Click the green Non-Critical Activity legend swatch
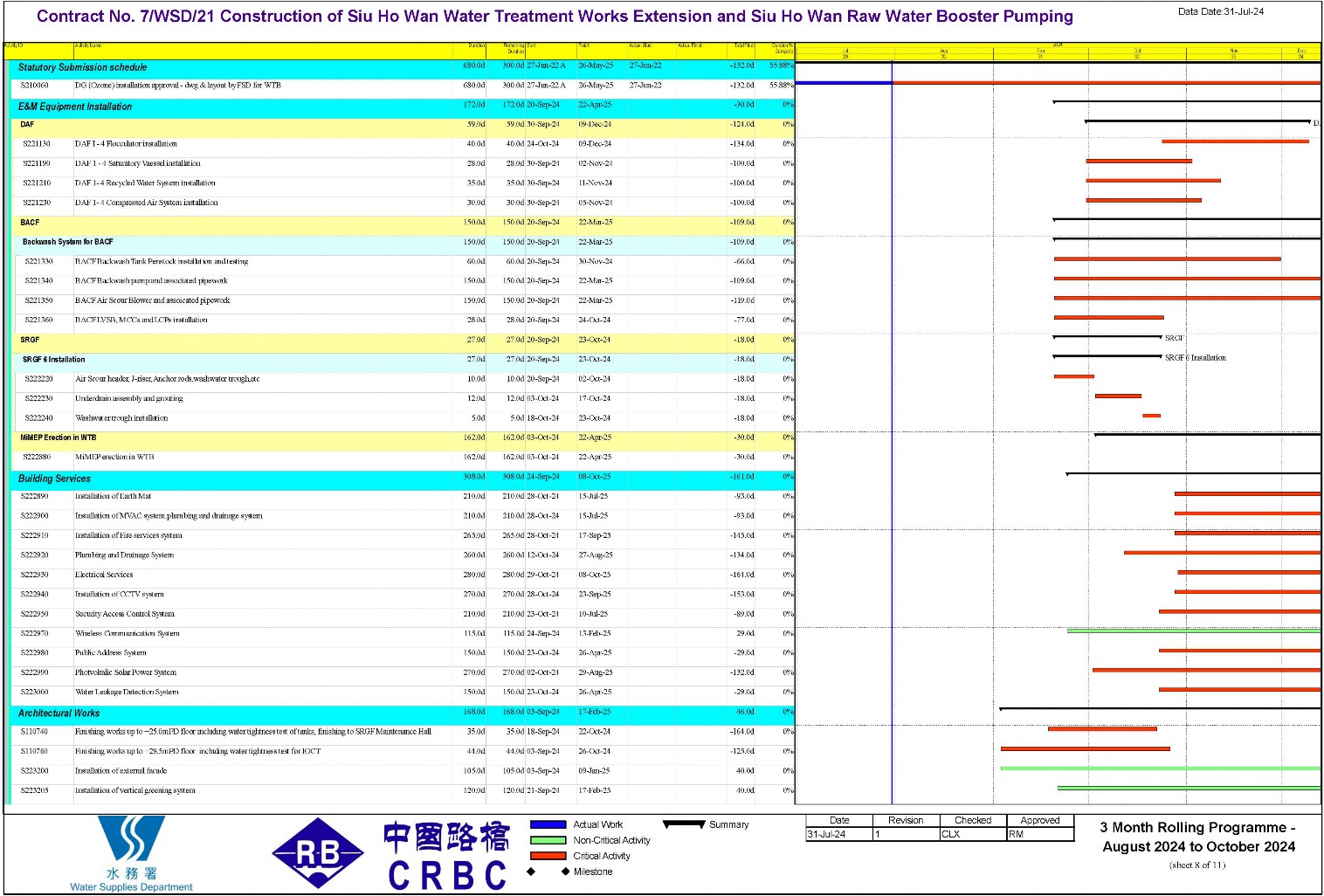This screenshot has height=896, width=1324. pos(548,840)
